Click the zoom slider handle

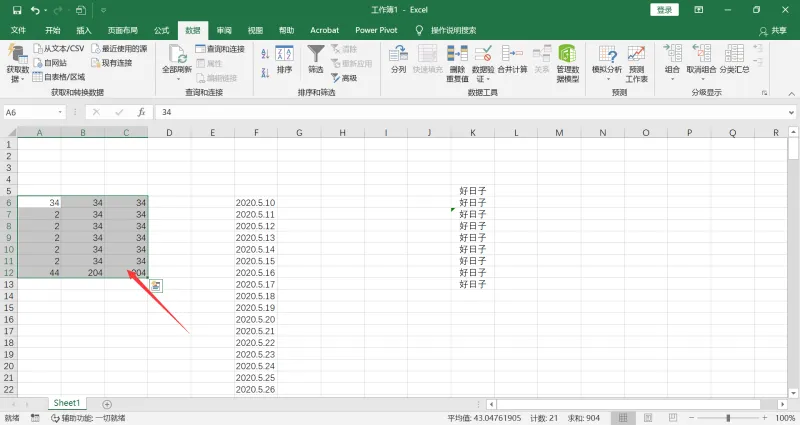coord(728,418)
